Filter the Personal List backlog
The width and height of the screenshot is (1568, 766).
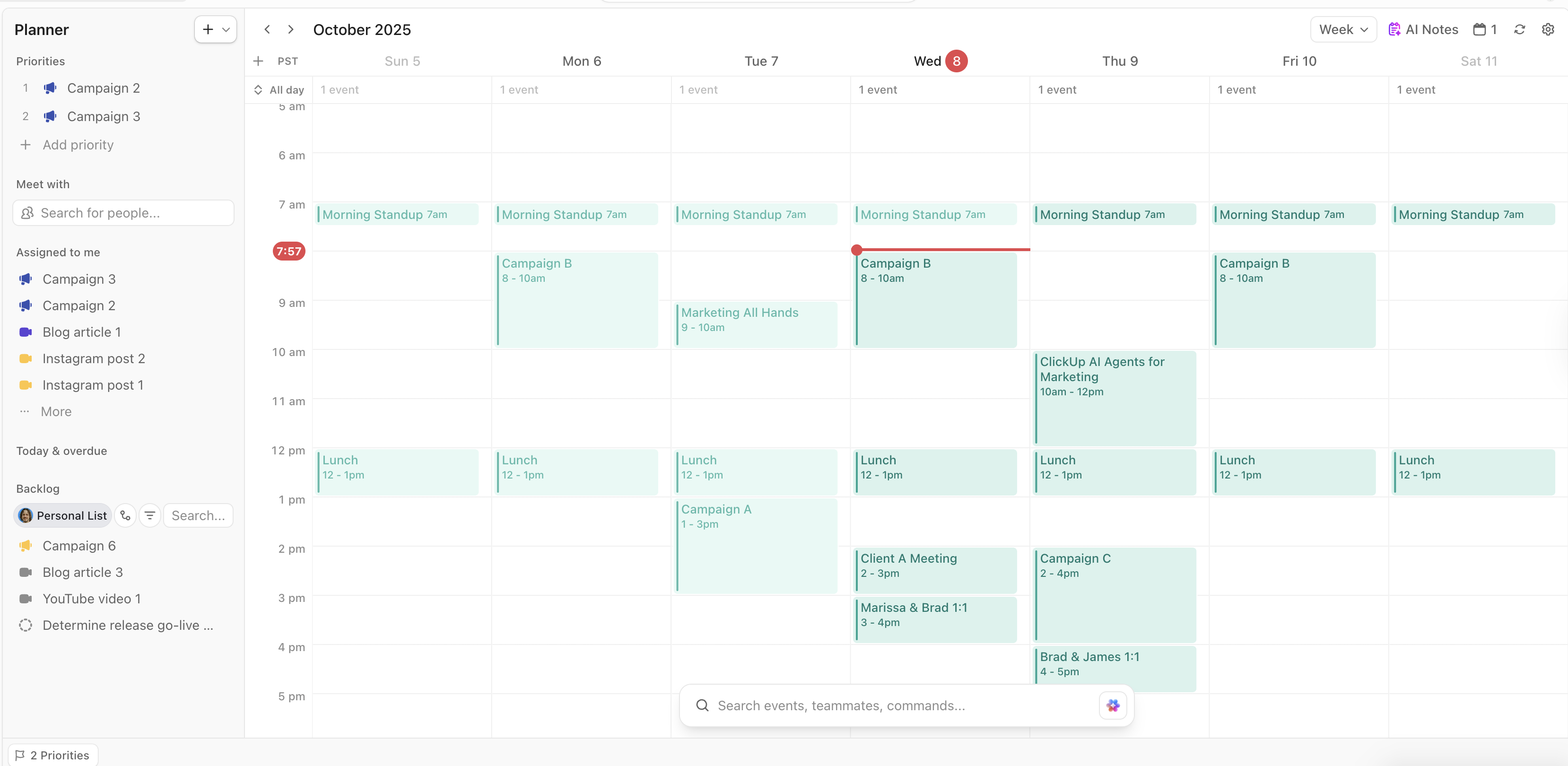coord(150,515)
